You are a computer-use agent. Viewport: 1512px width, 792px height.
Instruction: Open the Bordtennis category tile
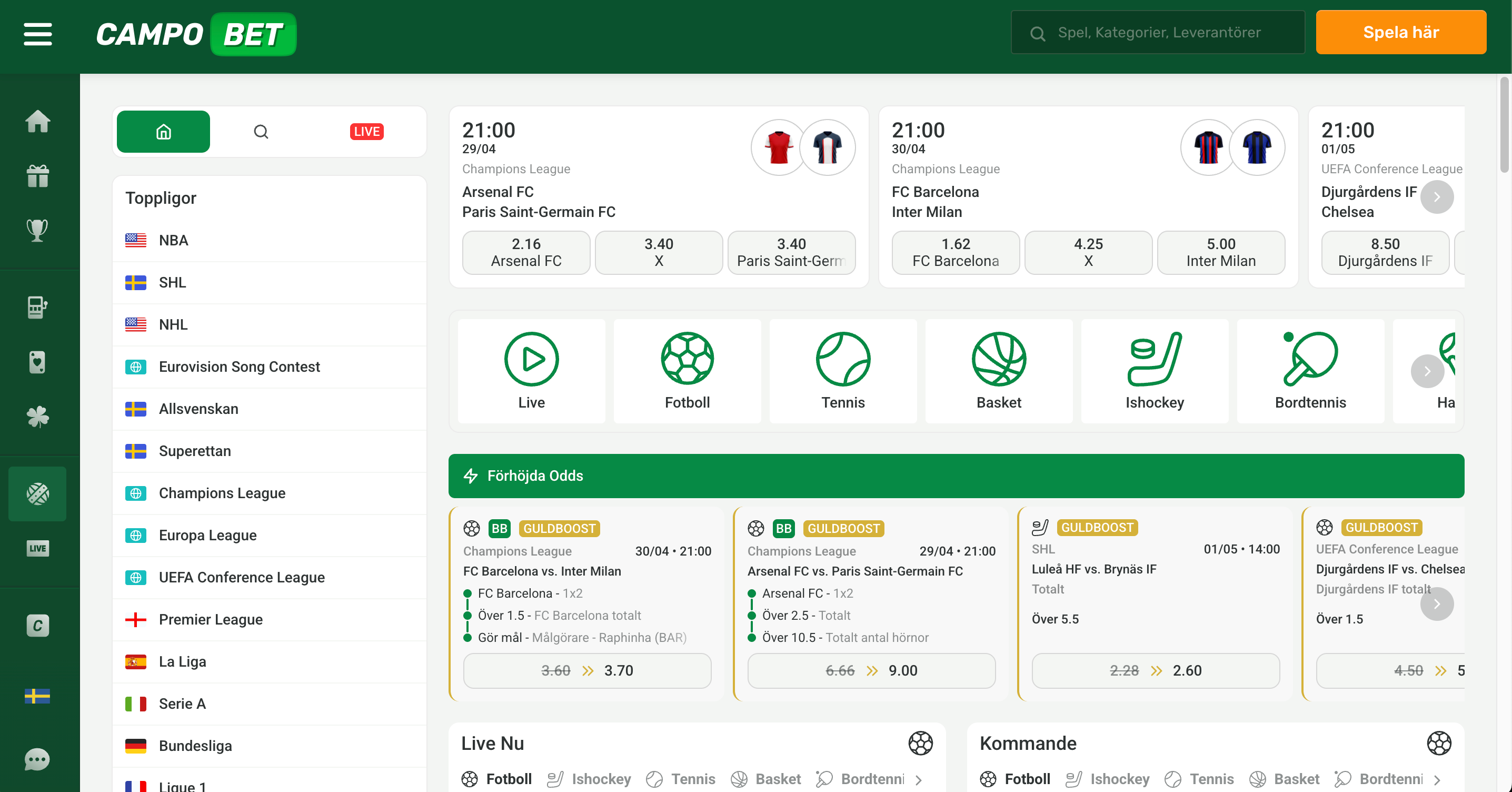pyautogui.click(x=1311, y=371)
